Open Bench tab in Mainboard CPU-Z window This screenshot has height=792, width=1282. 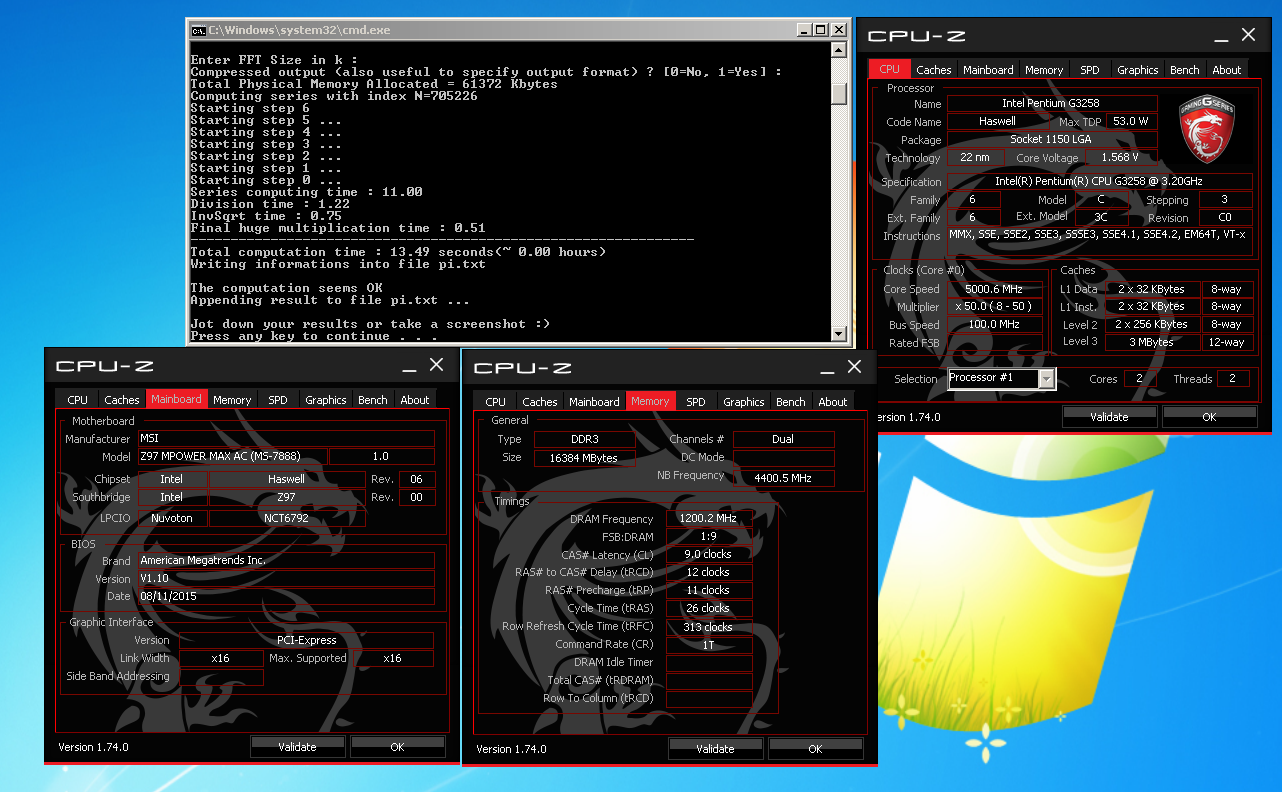[x=373, y=400]
